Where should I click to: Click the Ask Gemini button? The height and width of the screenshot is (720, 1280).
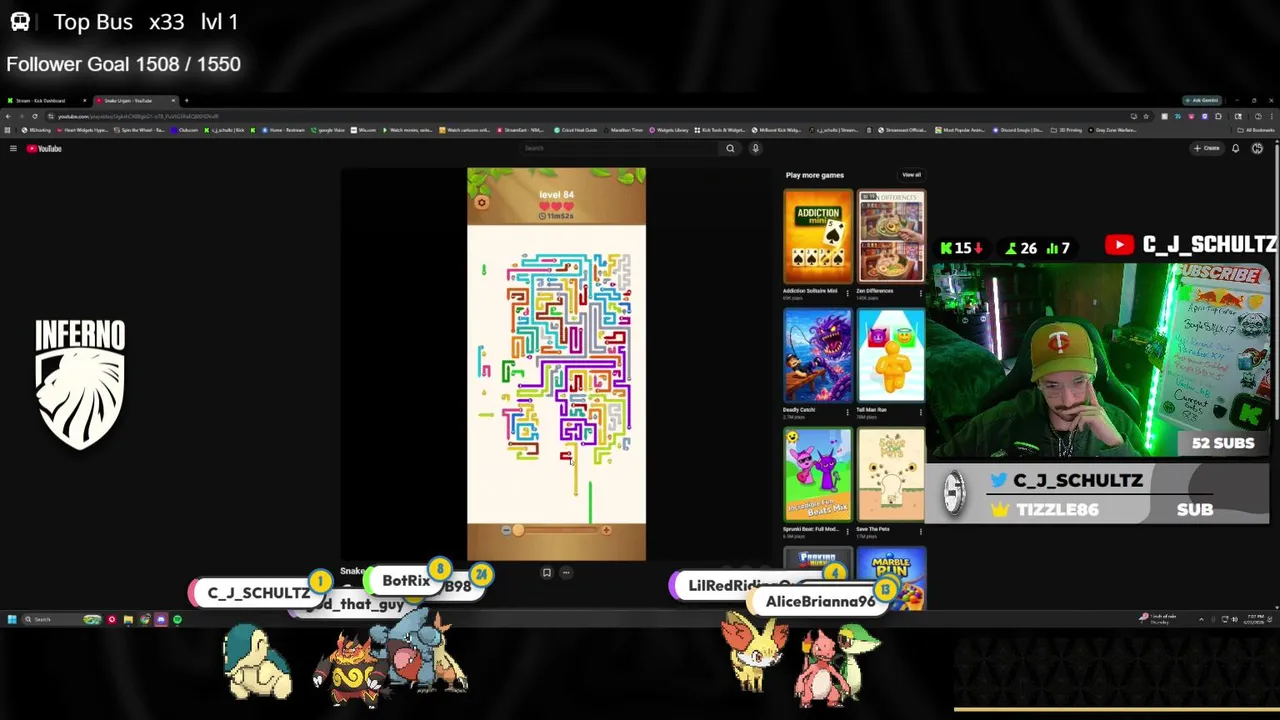(1203, 100)
